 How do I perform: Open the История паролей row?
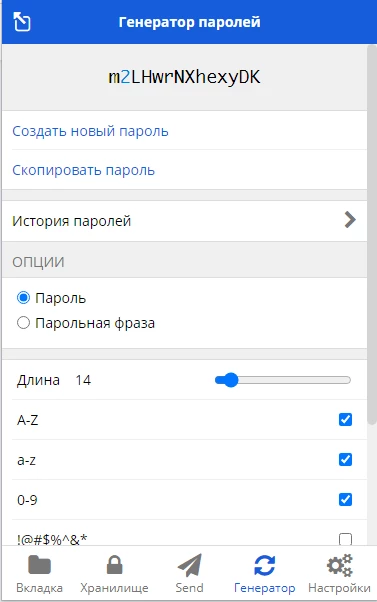(x=185, y=221)
